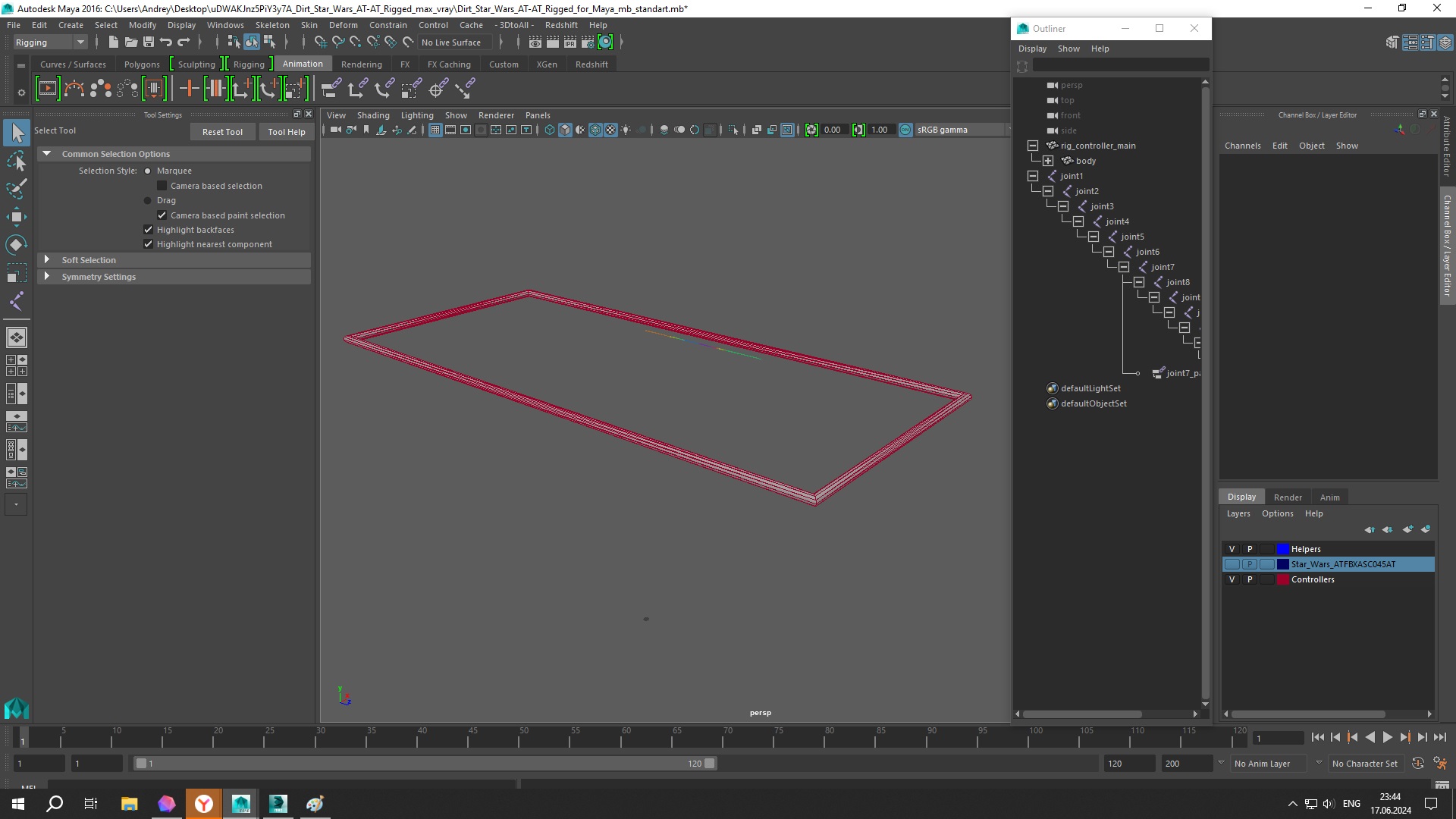This screenshot has width=1456, height=819.
Task: Expand joint7 node in Outliner
Action: coord(1123,266)
